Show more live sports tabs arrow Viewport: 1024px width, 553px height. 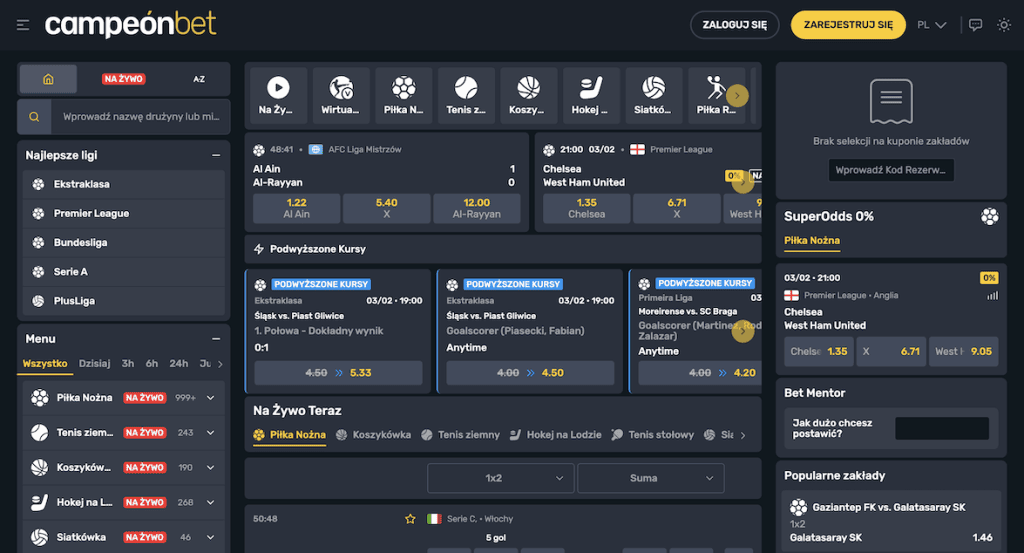click(x=743, y=435)
